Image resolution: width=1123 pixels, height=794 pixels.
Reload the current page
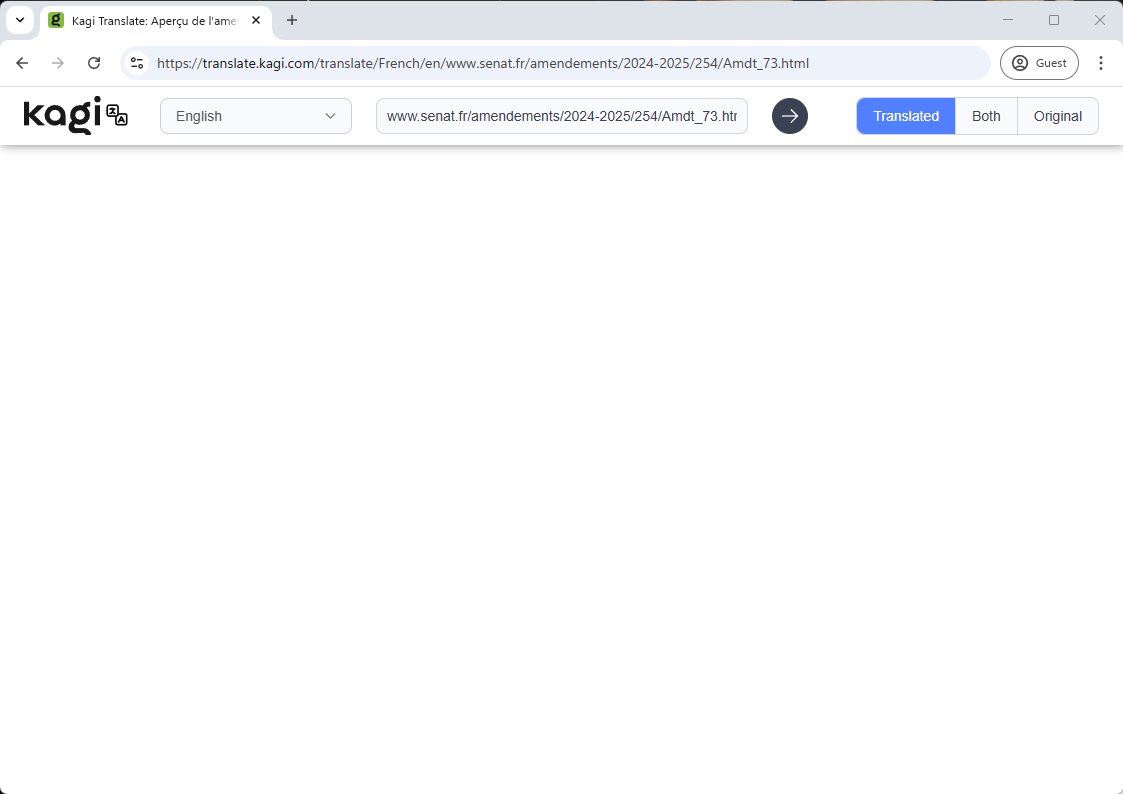[94, 63]
